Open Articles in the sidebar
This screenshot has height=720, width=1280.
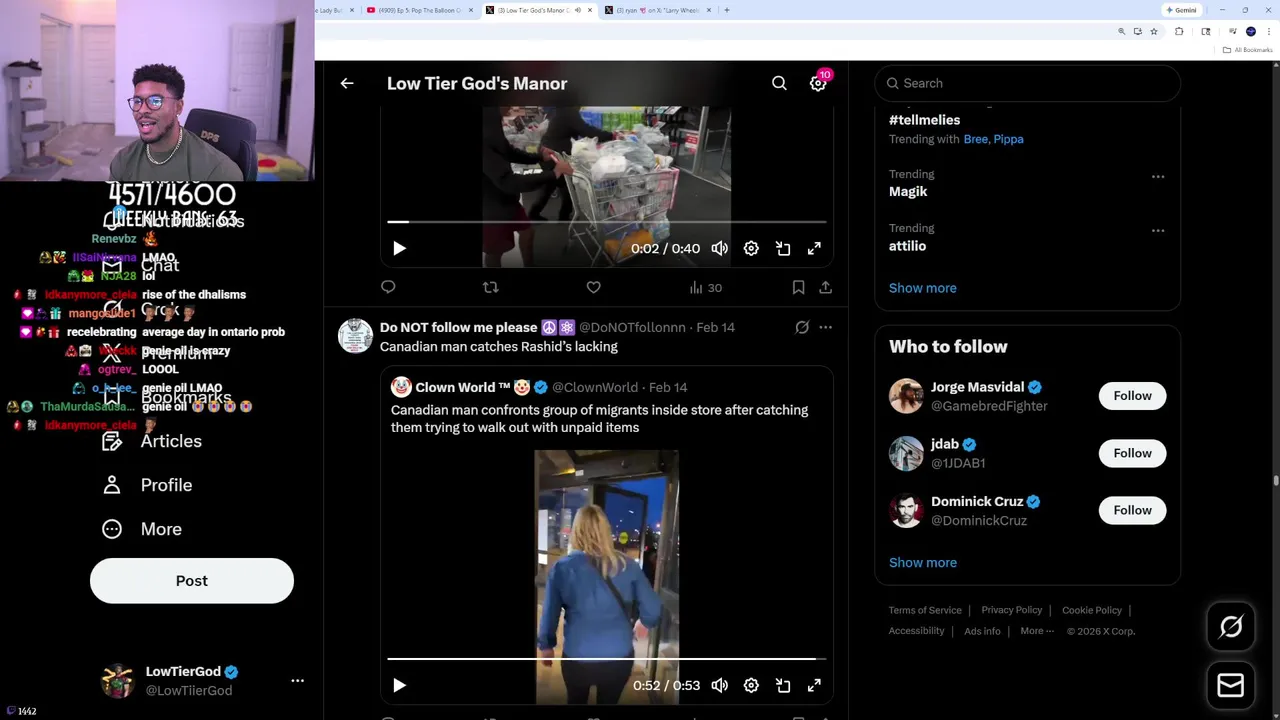click(152, 441)
